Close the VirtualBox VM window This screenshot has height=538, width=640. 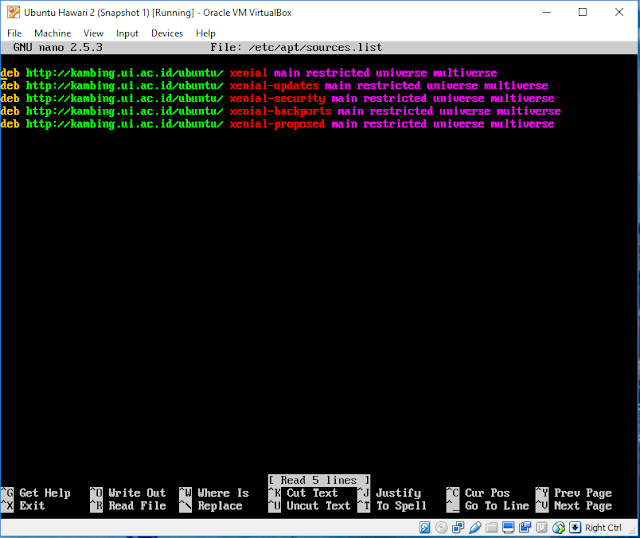(619, 12)
